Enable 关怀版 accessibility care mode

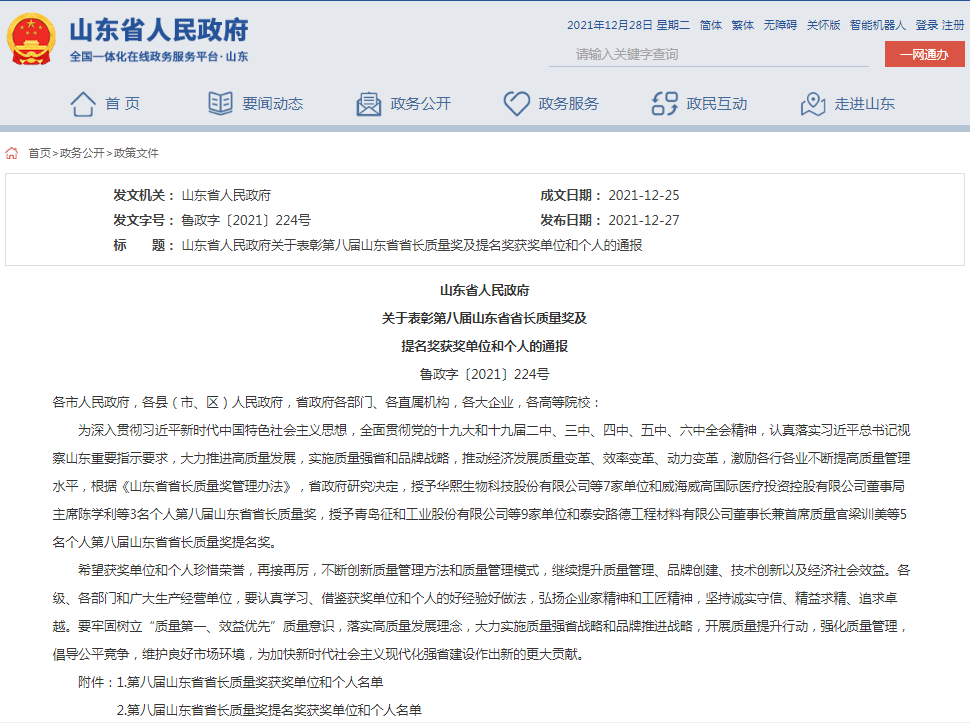click(x=823, y=25)
